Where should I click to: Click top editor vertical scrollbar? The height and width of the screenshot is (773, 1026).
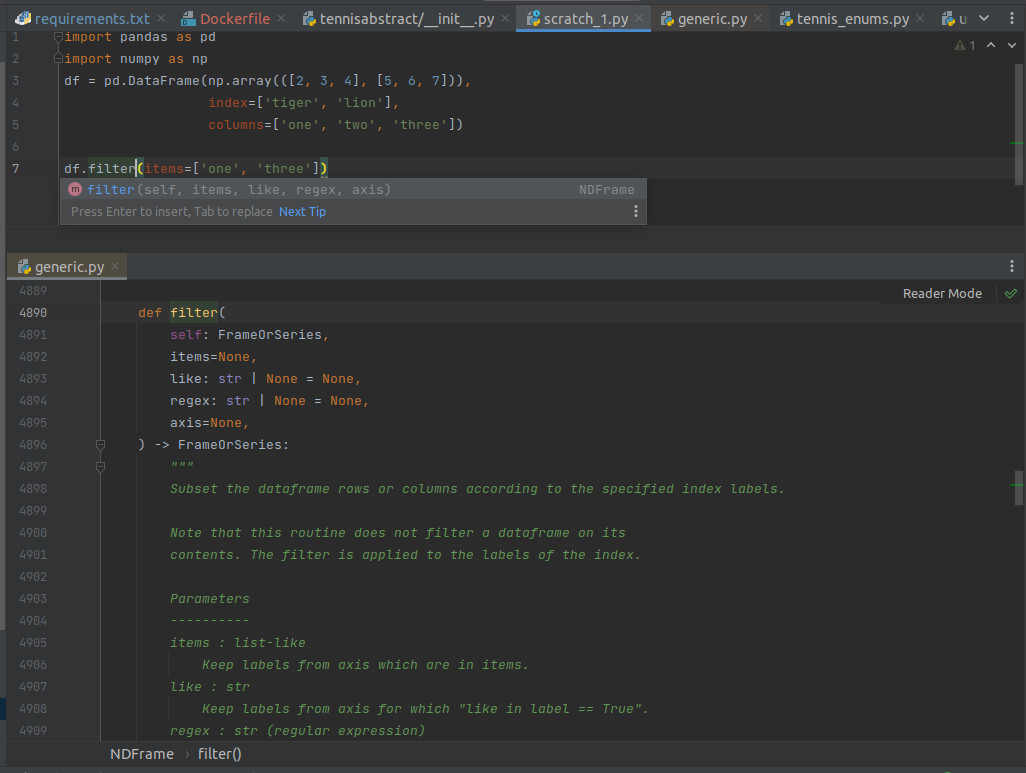(x=1018, y=124)
